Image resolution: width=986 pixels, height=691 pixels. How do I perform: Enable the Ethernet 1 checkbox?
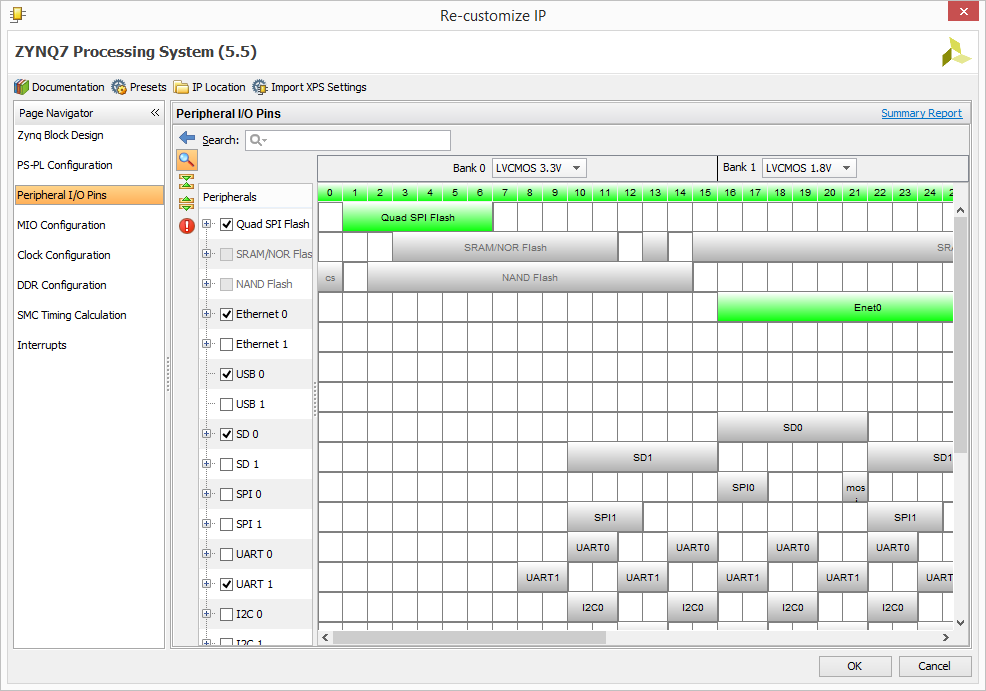click(226, 345)
